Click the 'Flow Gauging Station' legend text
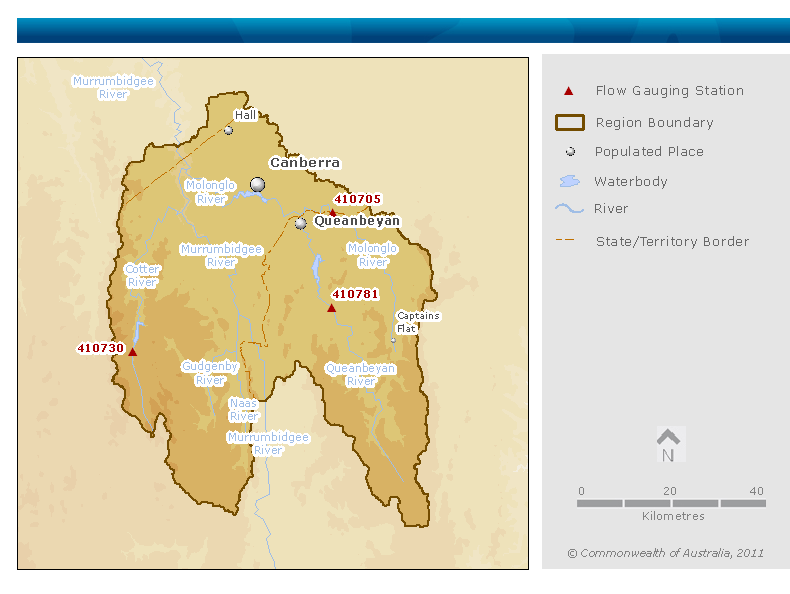The image size is (790, 594). tap(670, 91)
